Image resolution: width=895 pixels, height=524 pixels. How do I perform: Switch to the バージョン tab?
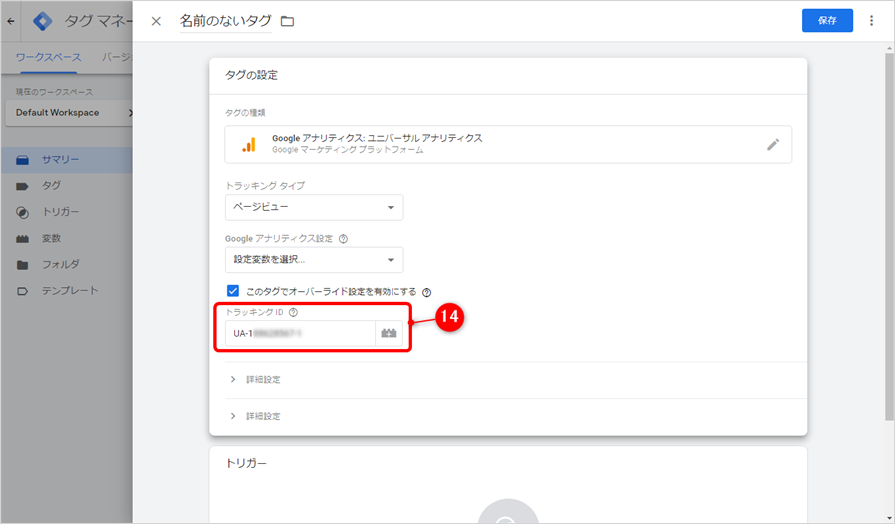click(116, 57)
